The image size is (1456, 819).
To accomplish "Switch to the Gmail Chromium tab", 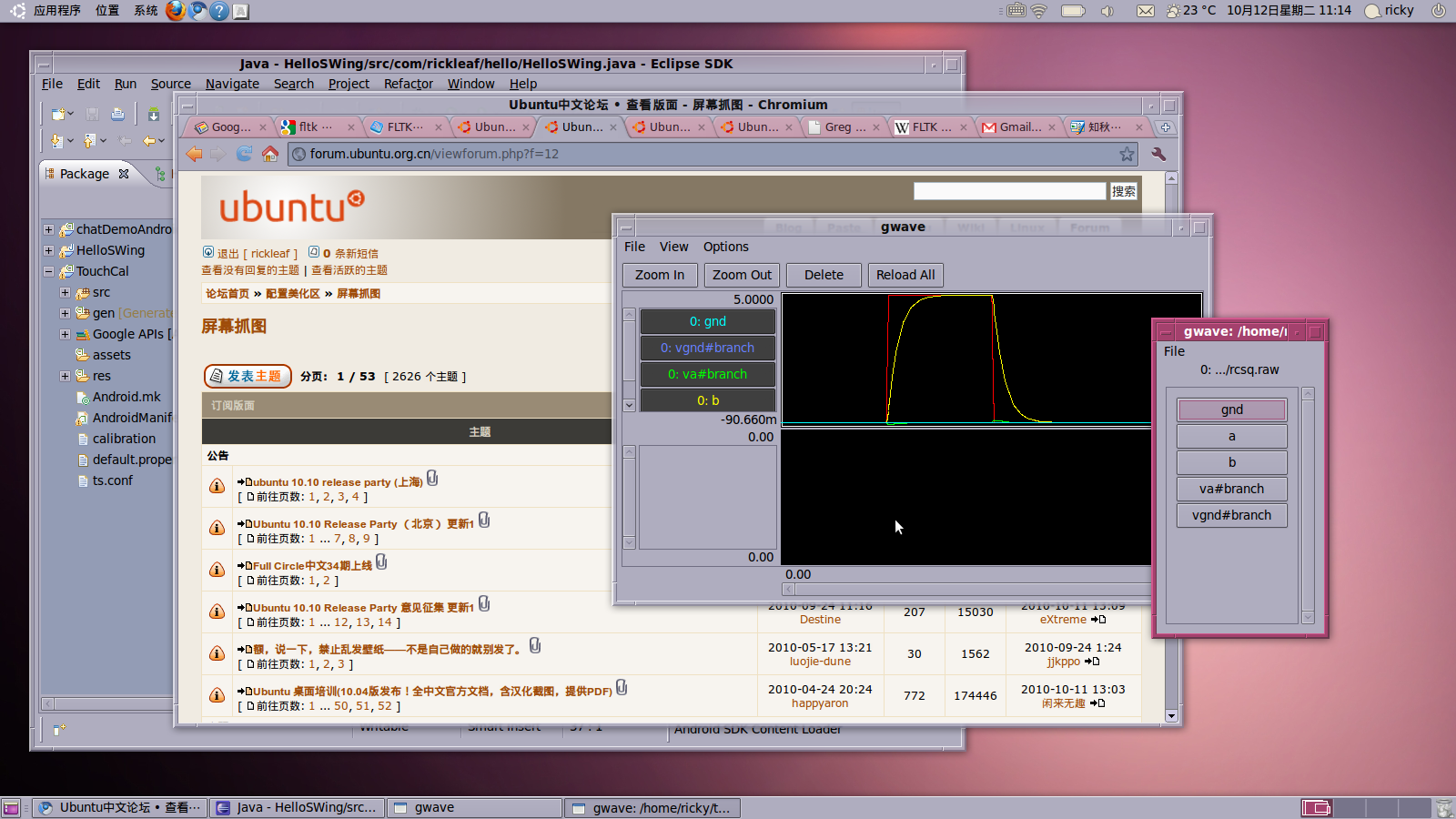I will point(1019,127).
